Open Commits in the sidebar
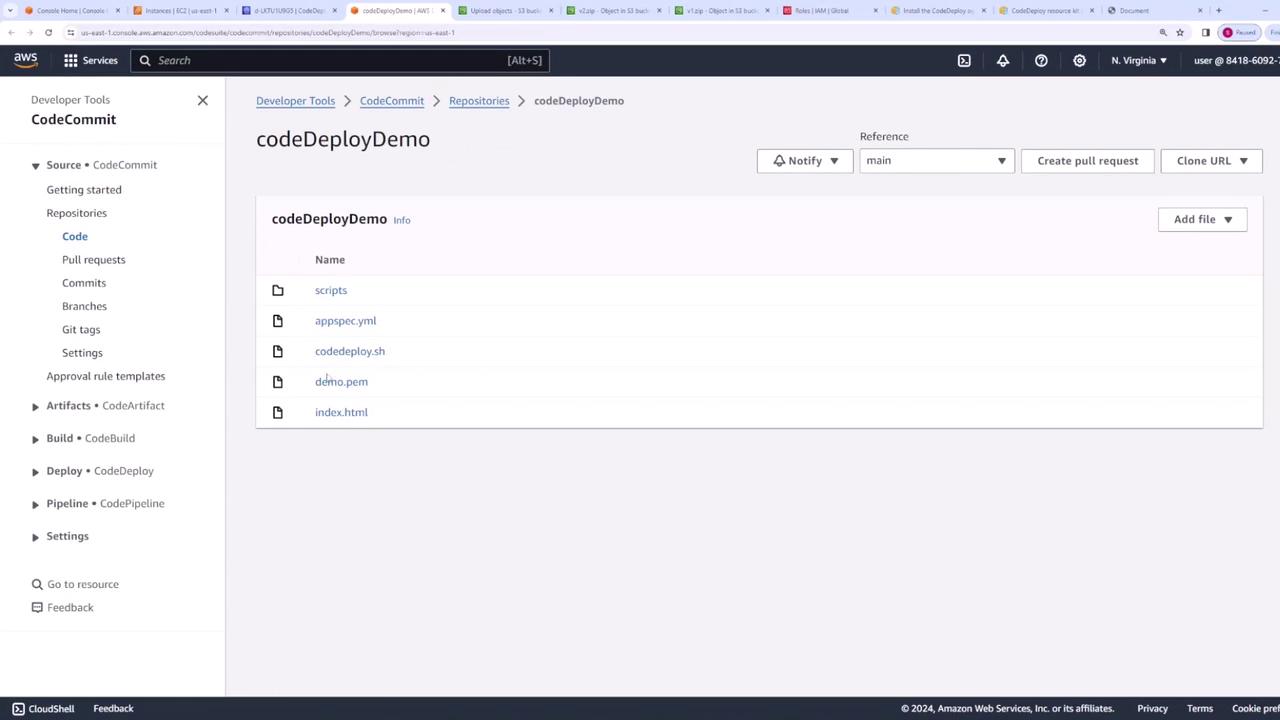 click(84, 283)
